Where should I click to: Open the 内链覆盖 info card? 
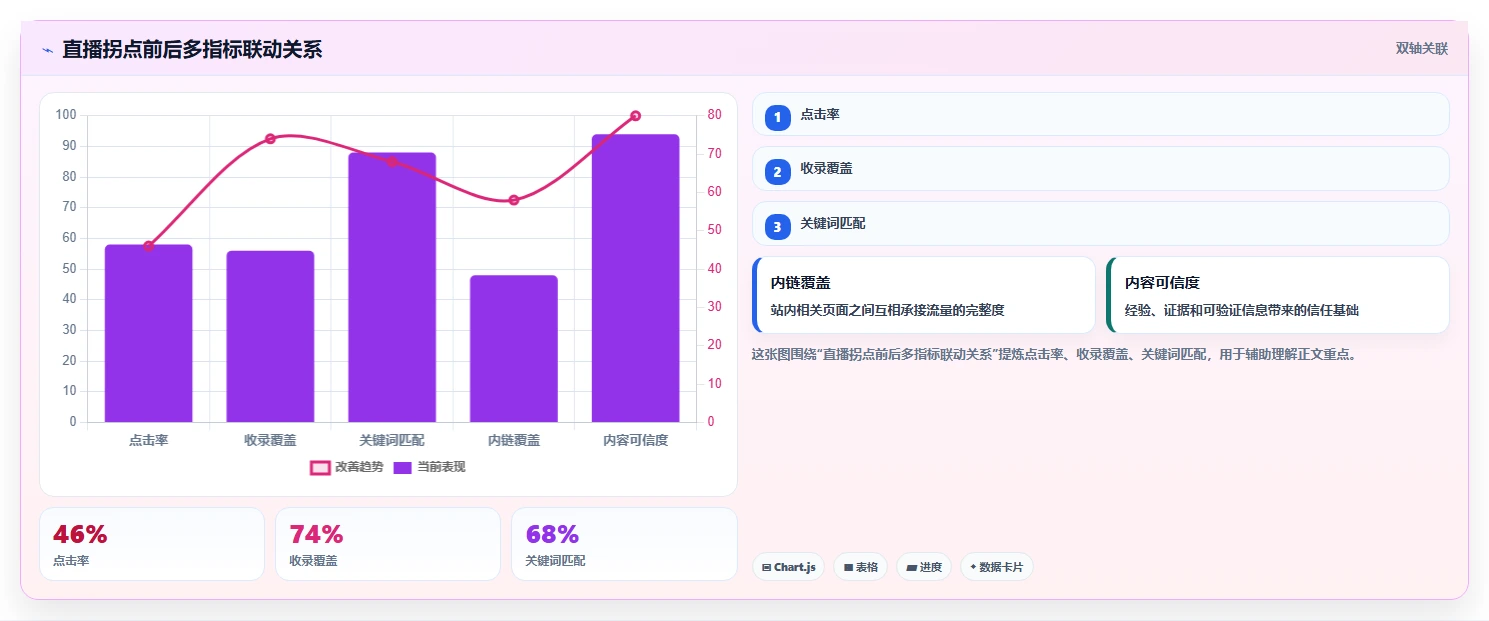tap(924, 295)
